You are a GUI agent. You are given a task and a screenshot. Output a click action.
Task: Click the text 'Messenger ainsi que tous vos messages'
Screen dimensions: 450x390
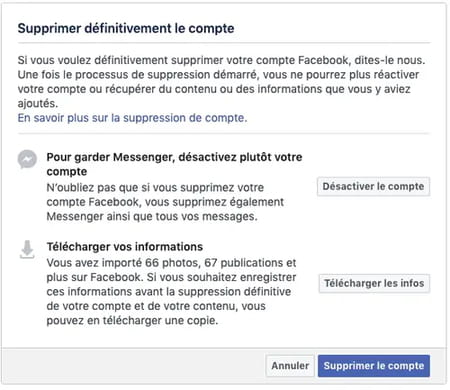(x=151, y=217)
